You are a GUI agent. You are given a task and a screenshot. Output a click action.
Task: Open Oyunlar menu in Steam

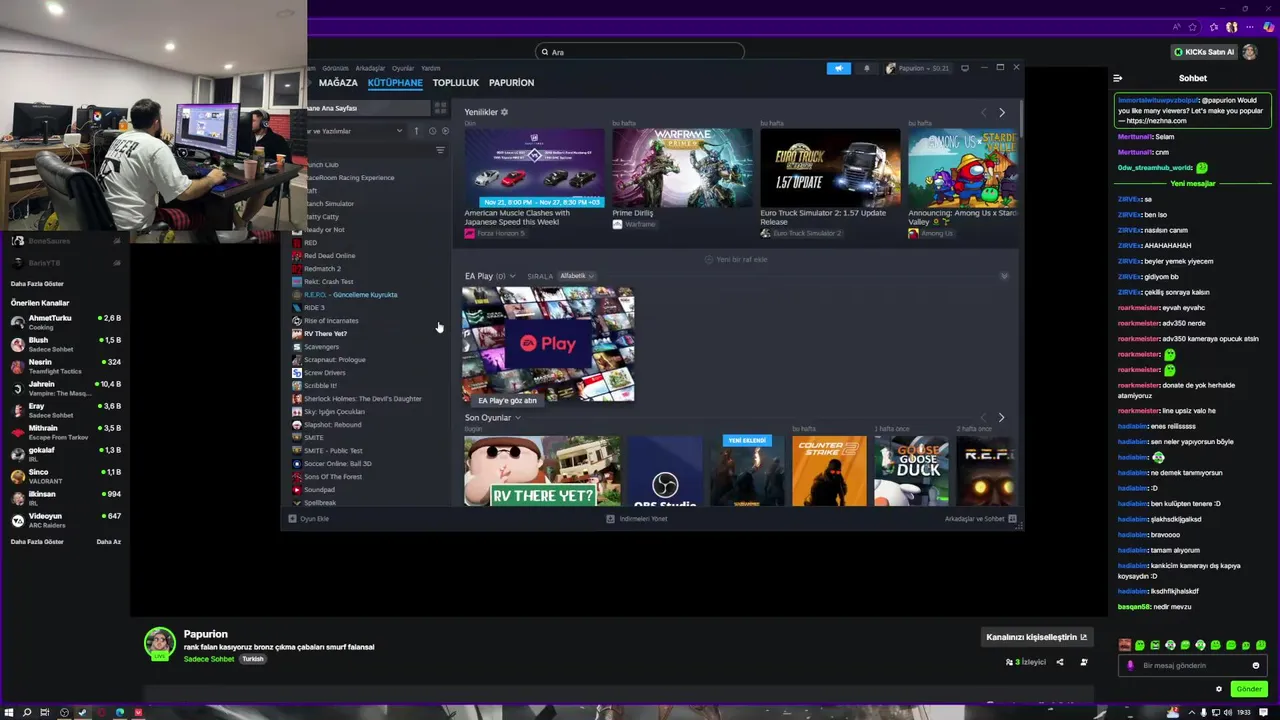(403, 68)
